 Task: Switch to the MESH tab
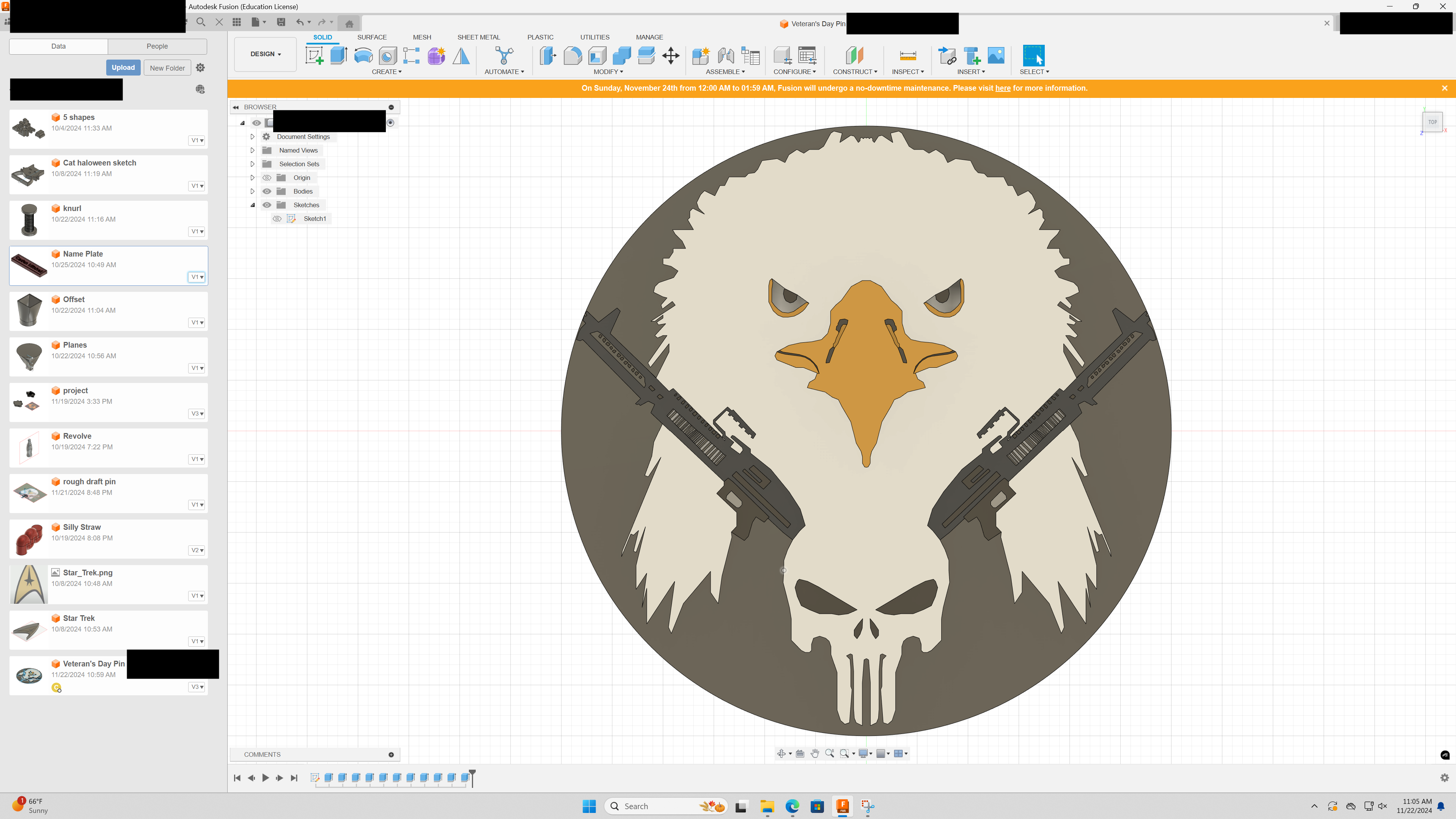[x=421, y=37]
